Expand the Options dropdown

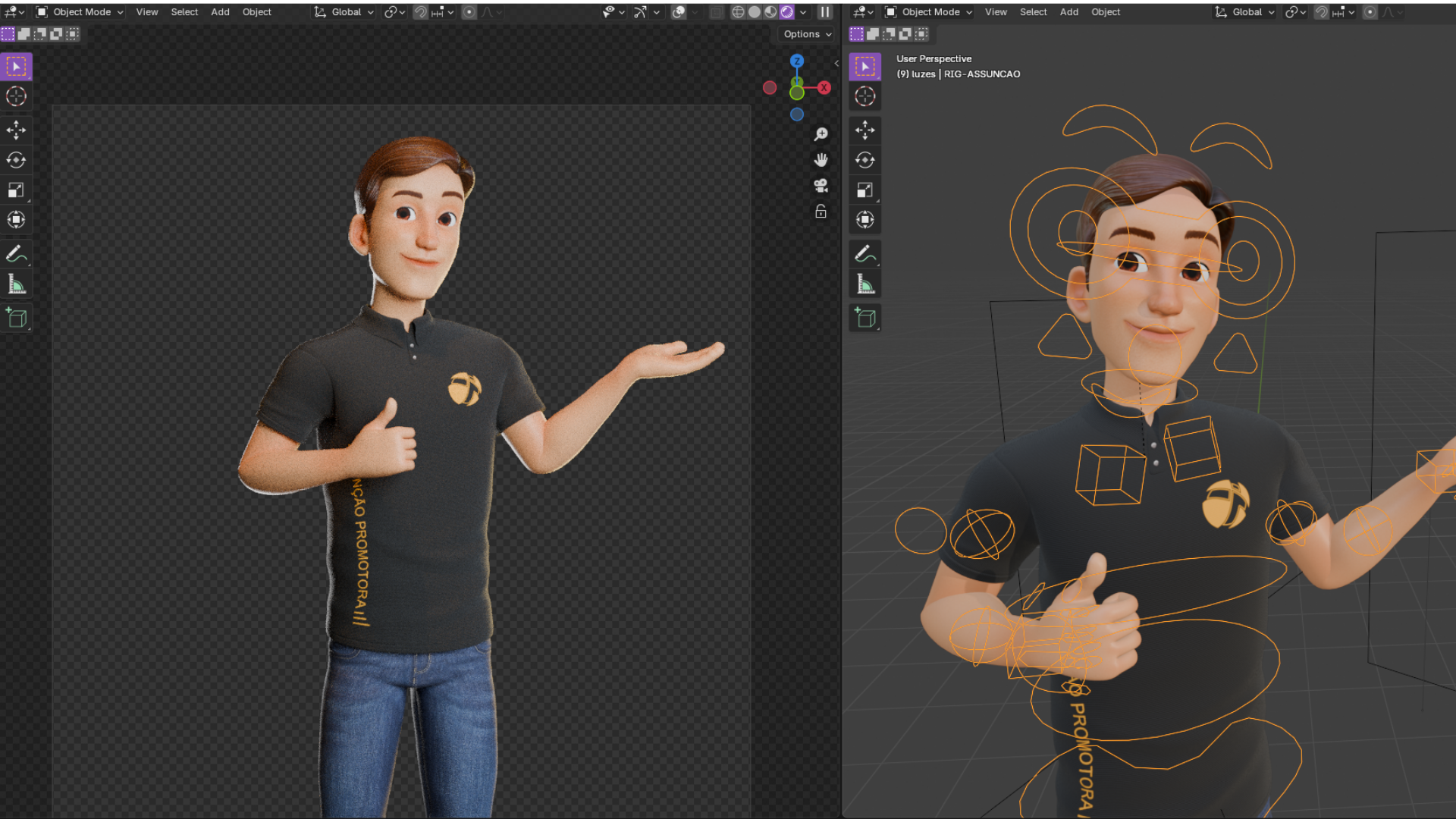point(807,34)
